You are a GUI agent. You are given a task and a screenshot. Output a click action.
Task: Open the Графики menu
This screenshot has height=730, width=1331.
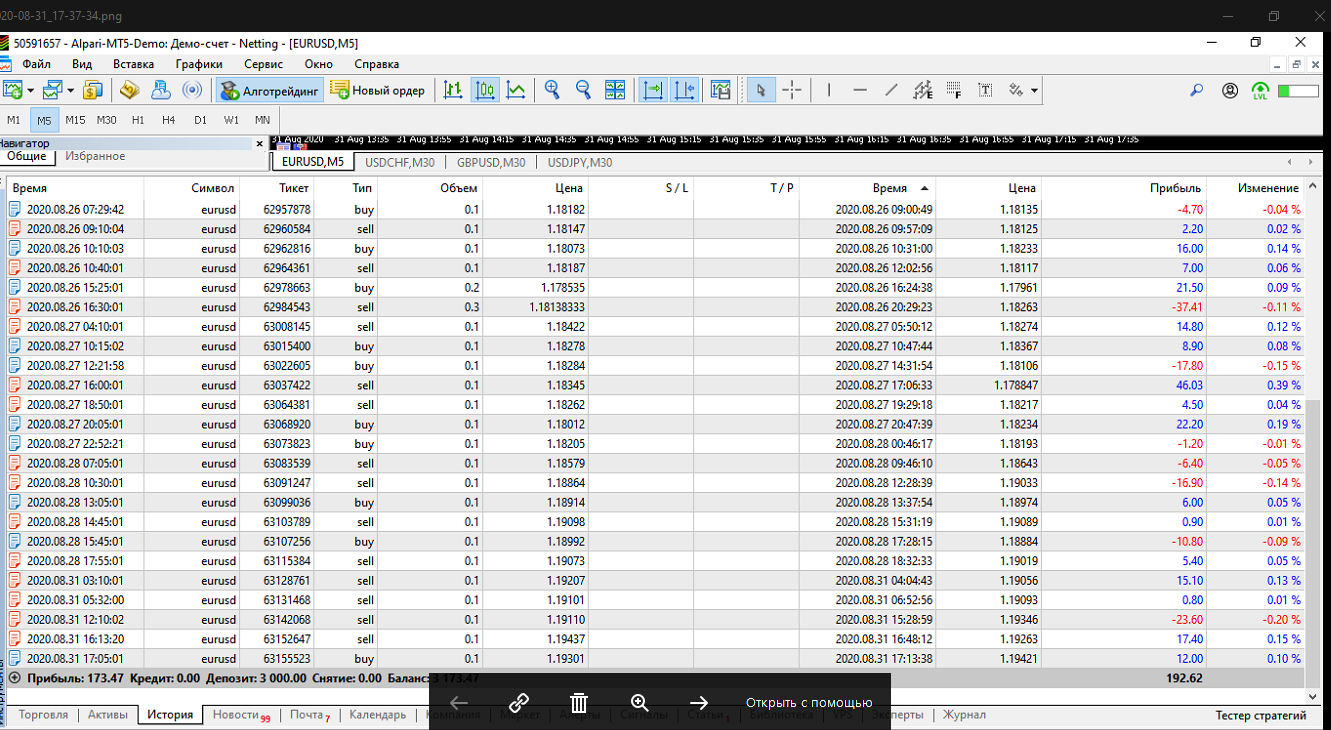point(199,64)
